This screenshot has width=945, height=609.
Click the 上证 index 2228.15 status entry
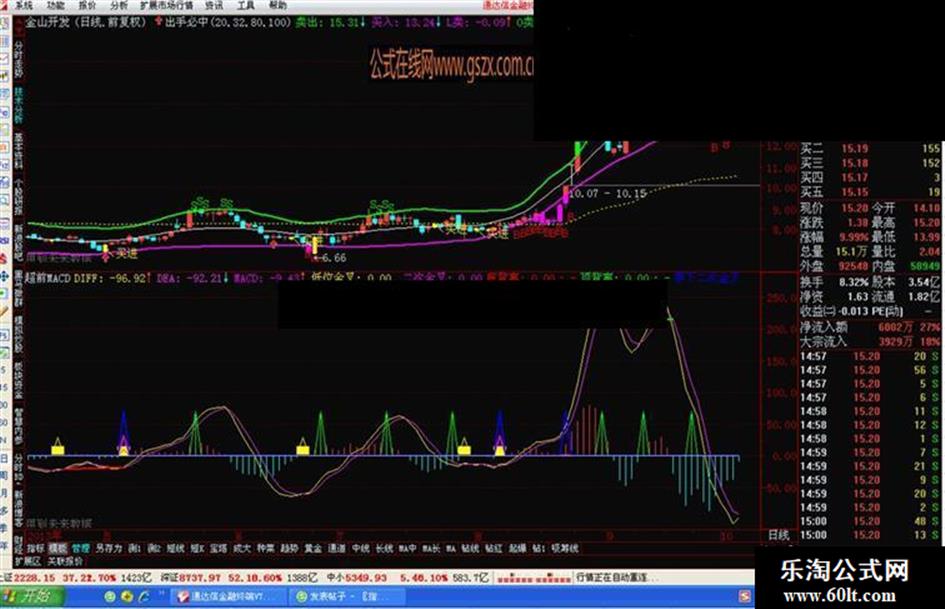coord(75,578)
